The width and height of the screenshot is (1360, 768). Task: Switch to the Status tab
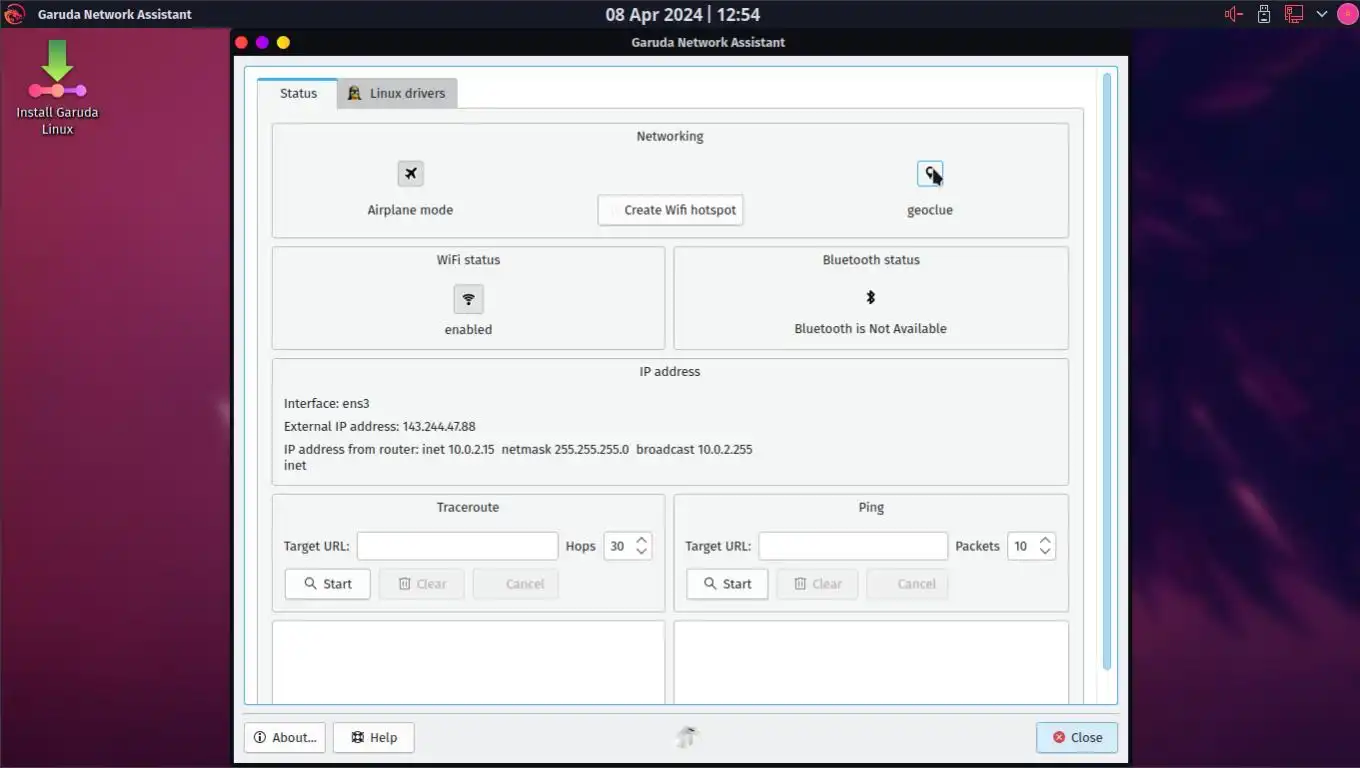(x=298, y=93)
